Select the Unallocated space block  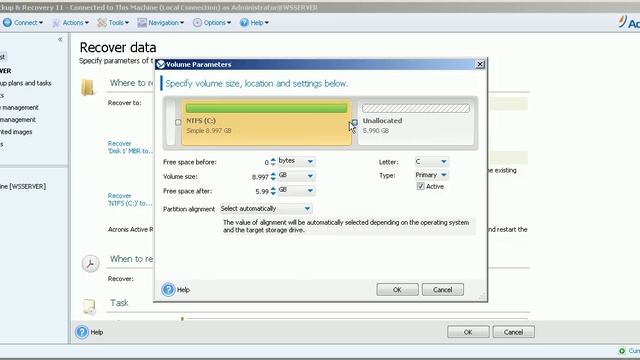point(416,123)
